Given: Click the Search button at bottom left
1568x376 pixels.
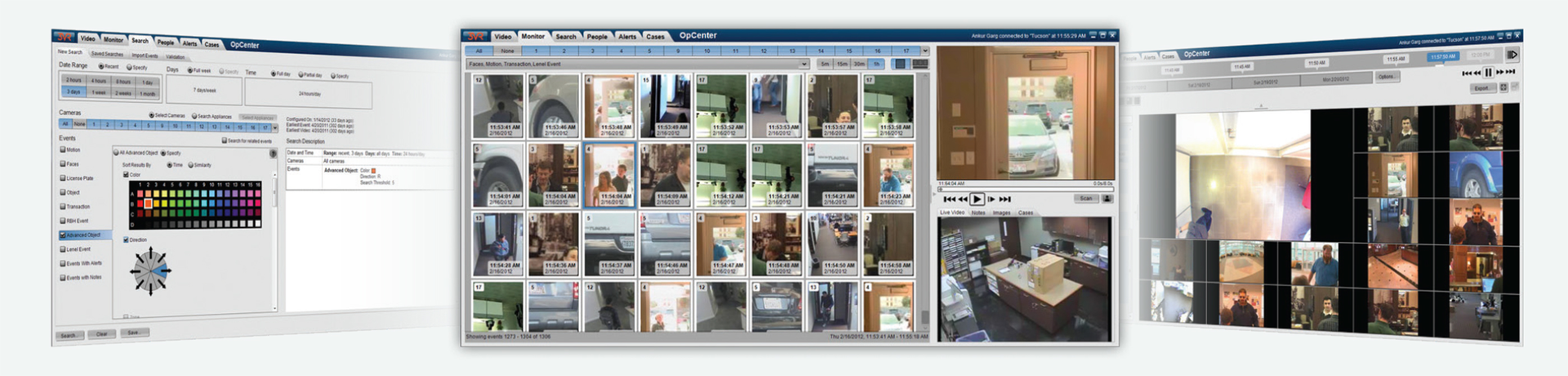Looking at the screenshot, I should click(69, 335).
